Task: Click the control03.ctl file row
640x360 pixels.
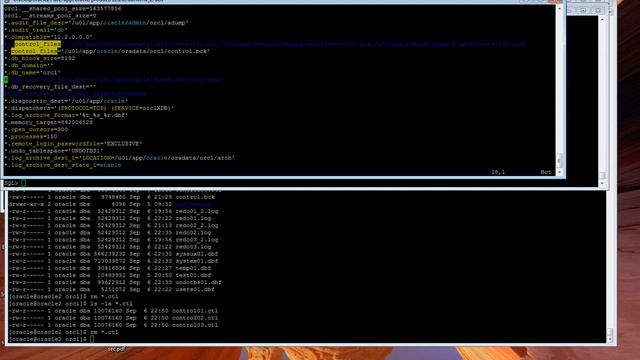Action: click(113, 325)
